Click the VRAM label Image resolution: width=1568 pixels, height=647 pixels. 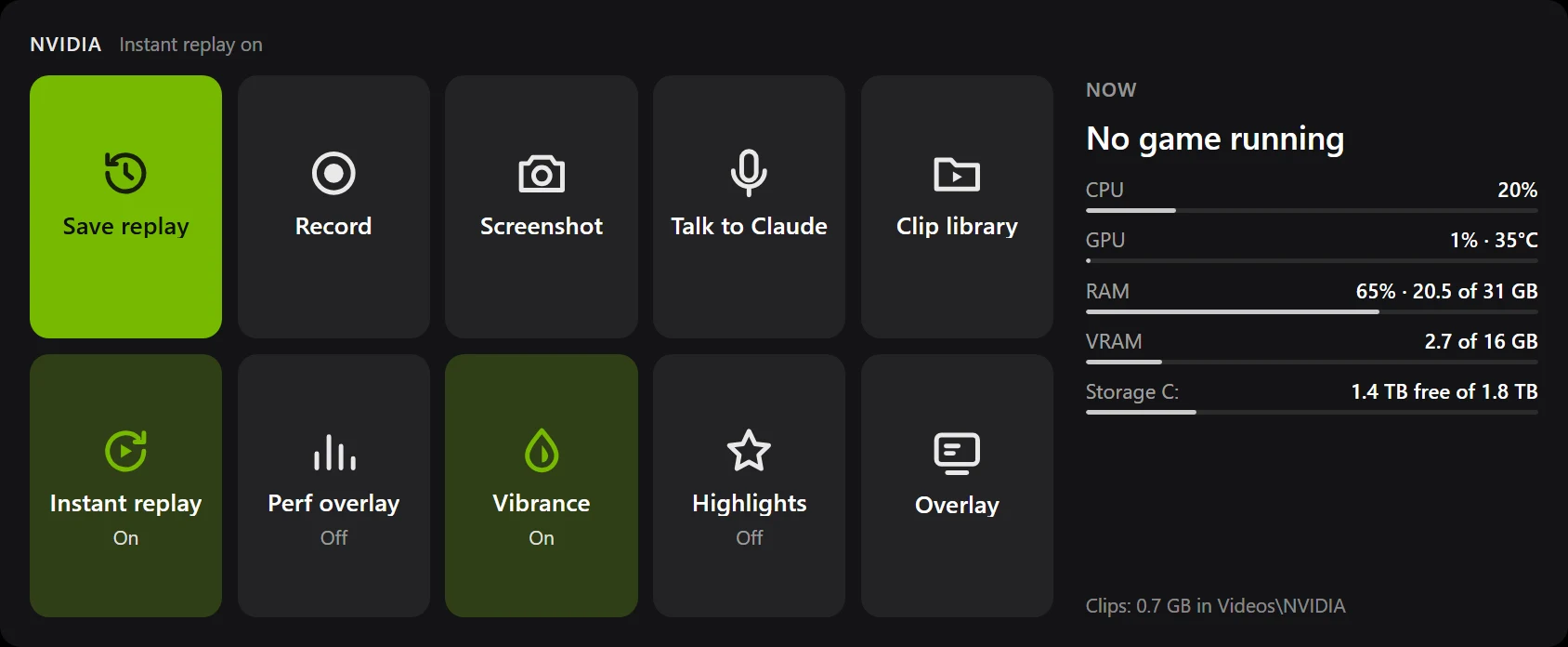[x=1114, y=341]
